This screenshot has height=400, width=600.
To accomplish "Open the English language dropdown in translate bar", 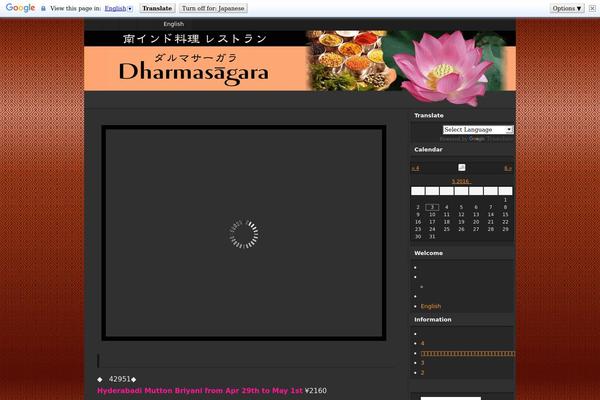I will click(119, 8).
